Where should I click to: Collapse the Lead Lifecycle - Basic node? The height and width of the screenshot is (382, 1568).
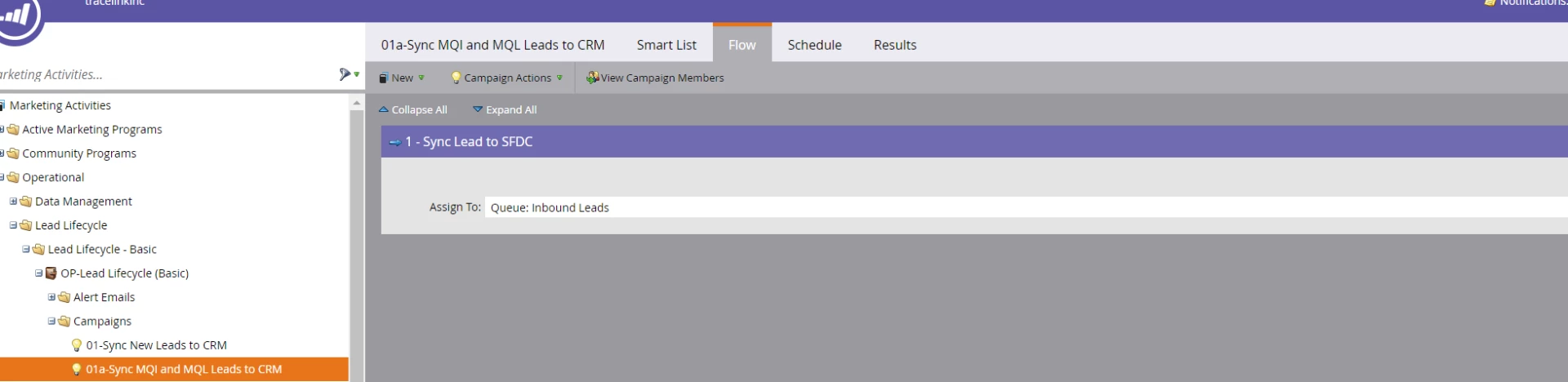[x=26, y=249]
